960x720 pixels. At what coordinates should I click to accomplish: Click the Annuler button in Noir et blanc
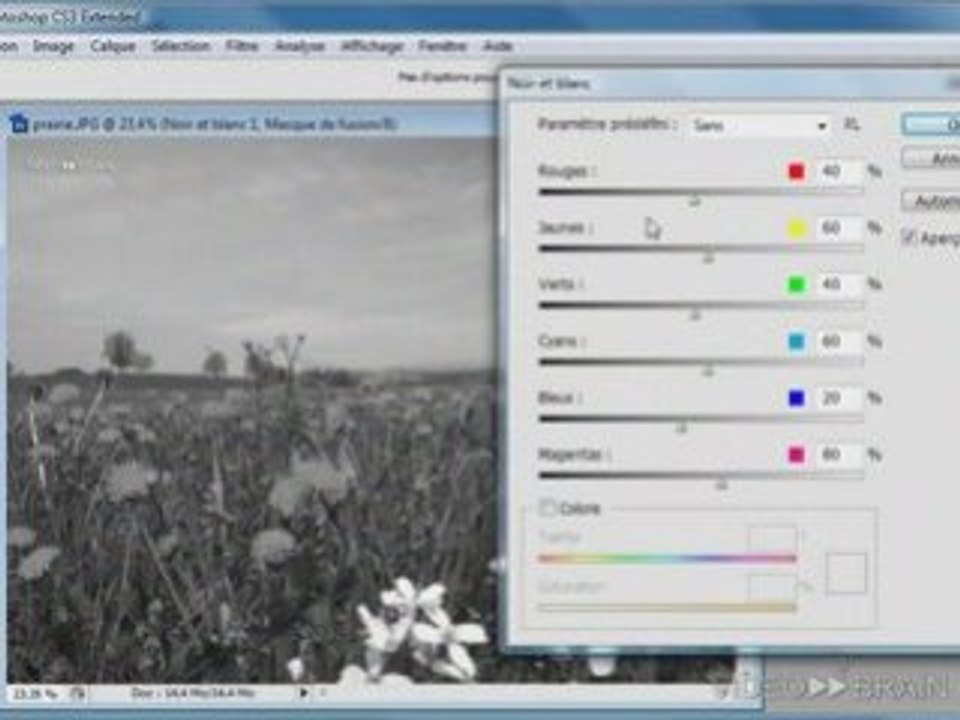point(931,159)
